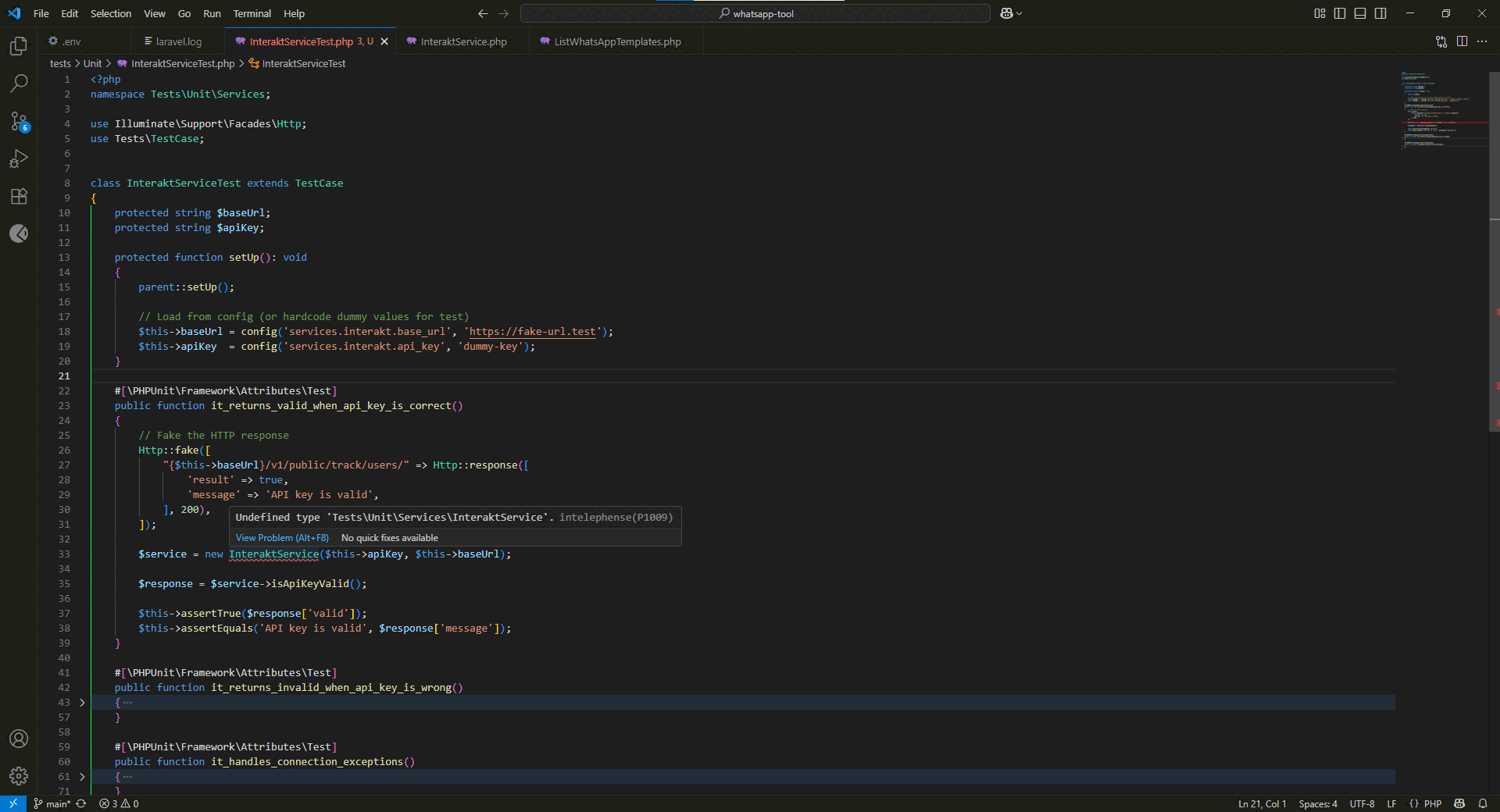Open the Manage settings gear menu
Screen dimensions: 1500x812
(19, 776)
